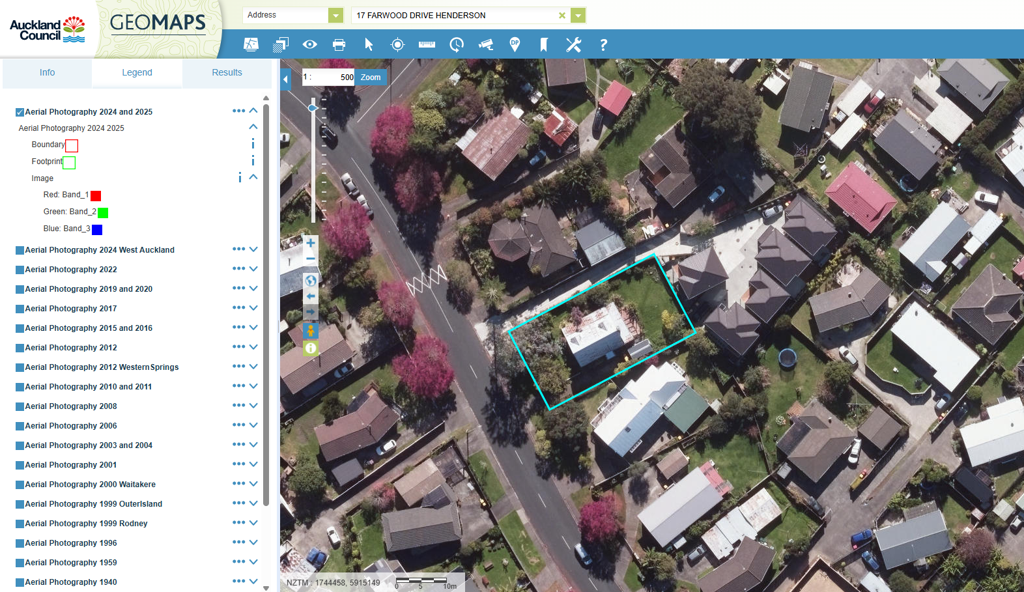
Task: Click the help question mark icon
Action: click(x=603, y=45)
